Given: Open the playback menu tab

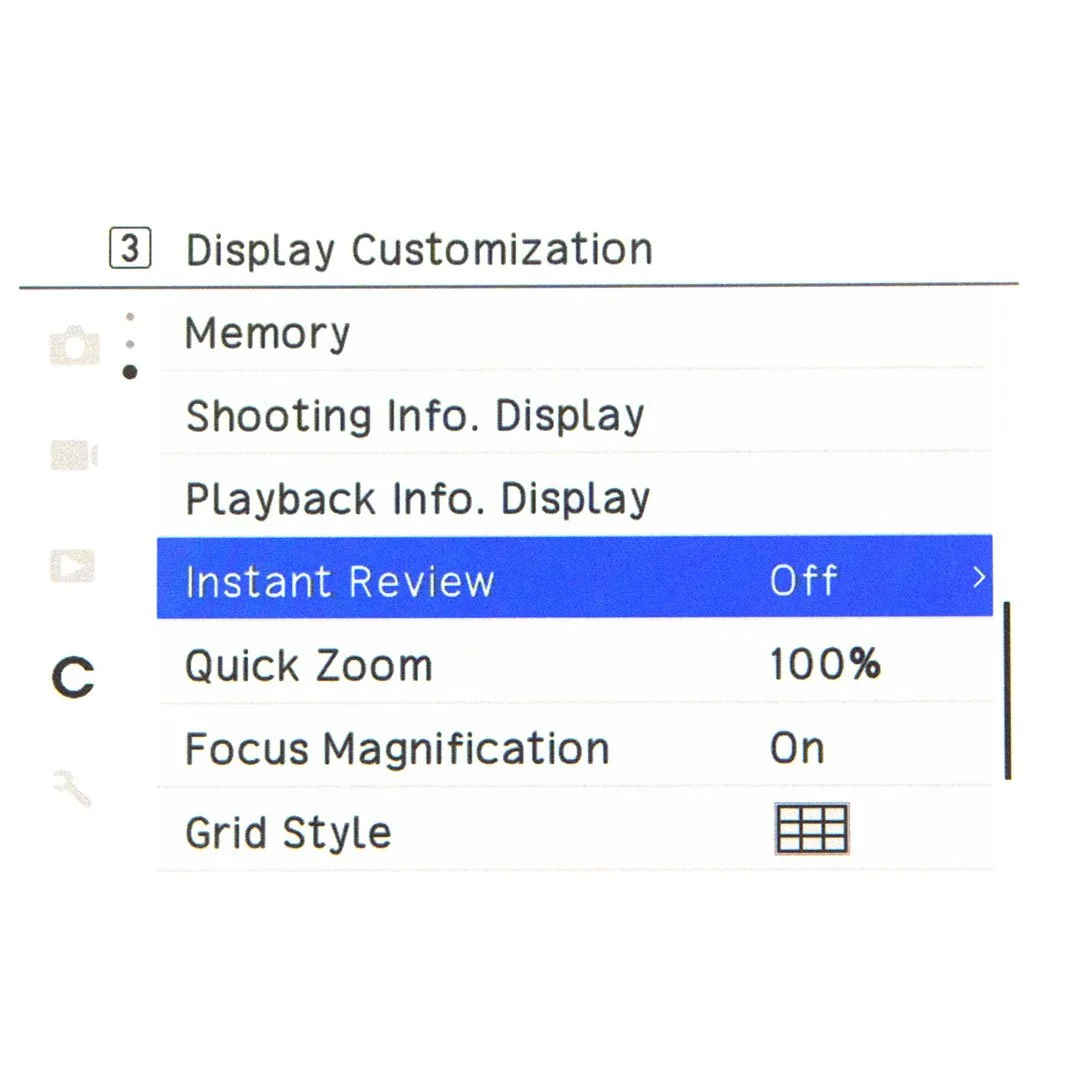Looking at the screenshot, I should (x=72, y=565).
